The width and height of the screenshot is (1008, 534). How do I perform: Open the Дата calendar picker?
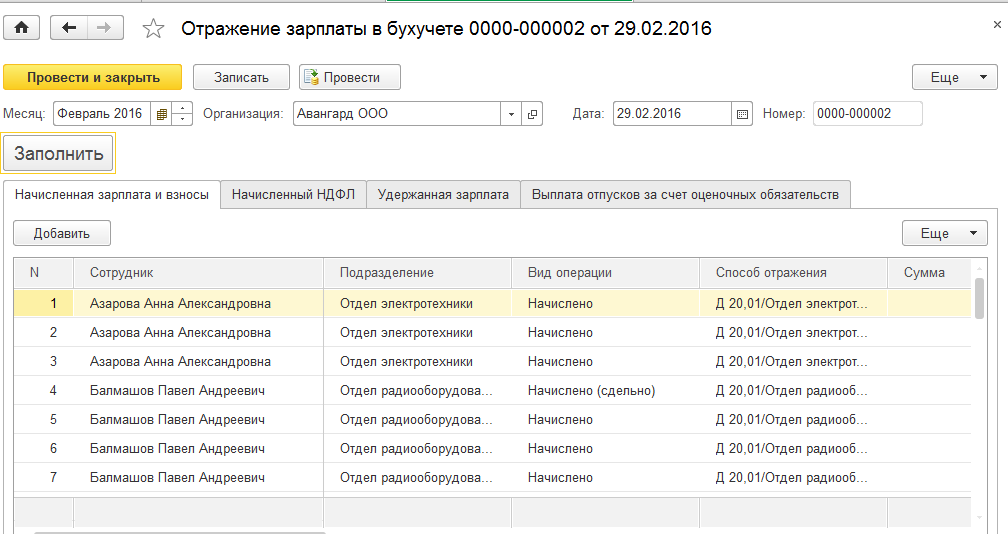click(742, 114)
